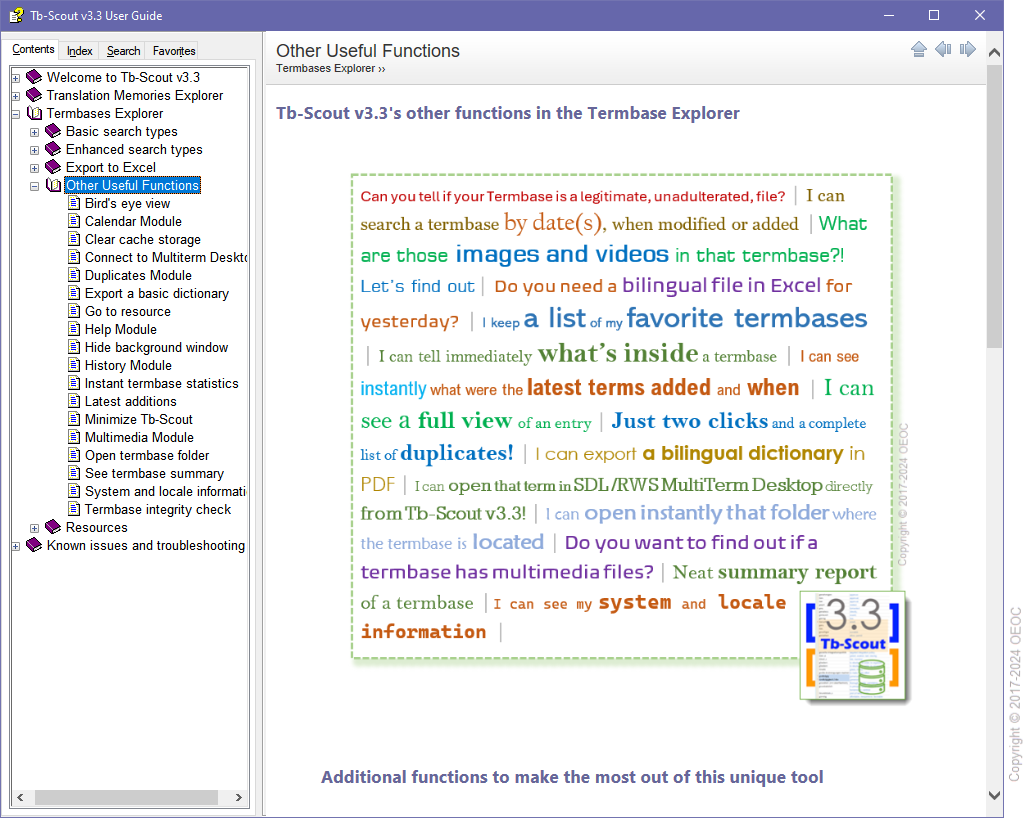Screen dimensions: 1035x818
Task: Click the page icon beside Multimedia Module
Action: pos(74,438)
